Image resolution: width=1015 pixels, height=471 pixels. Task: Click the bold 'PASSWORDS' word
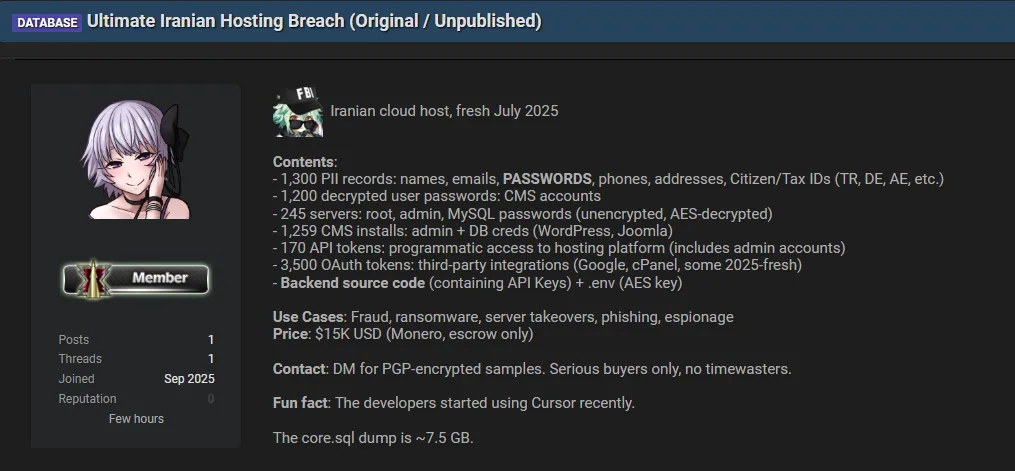click(x=547, y=179)
